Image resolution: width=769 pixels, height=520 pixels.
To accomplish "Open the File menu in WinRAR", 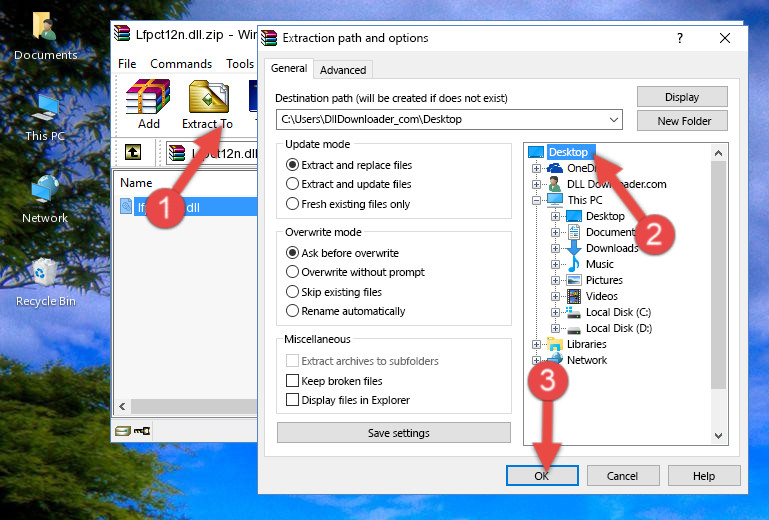I will [127, 64].
